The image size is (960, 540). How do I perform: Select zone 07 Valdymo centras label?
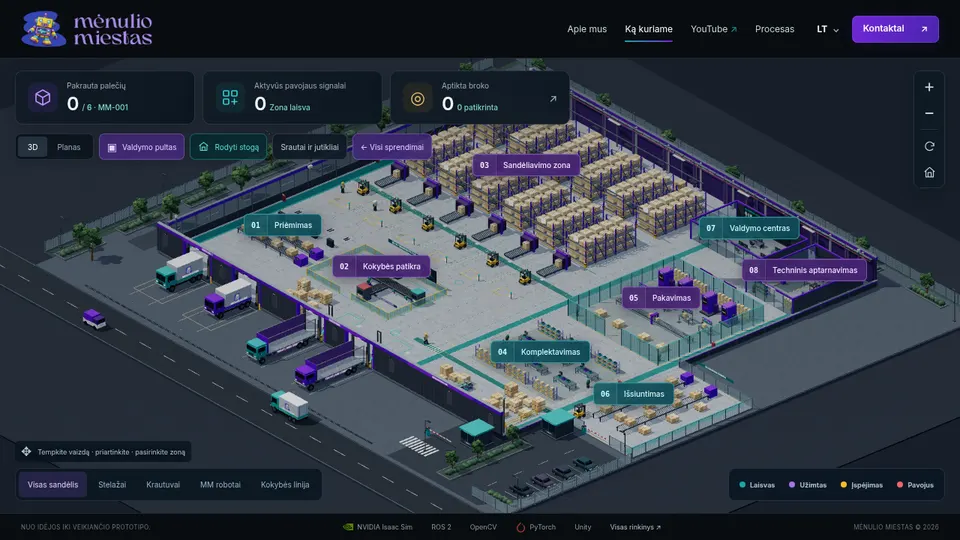point(749,228)
